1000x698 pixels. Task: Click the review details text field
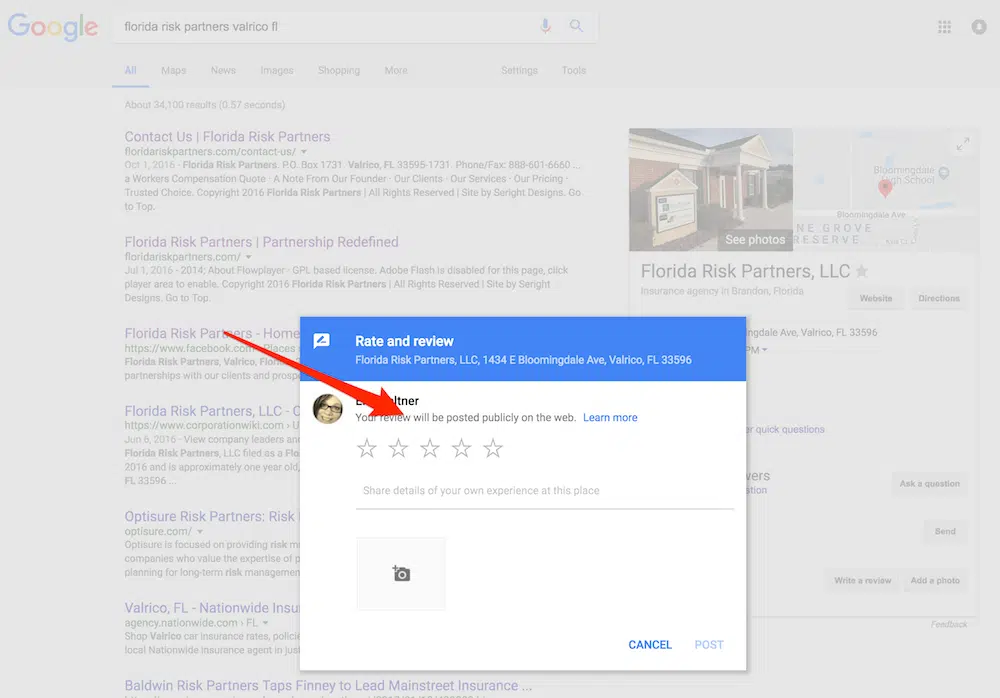(545, 491)
